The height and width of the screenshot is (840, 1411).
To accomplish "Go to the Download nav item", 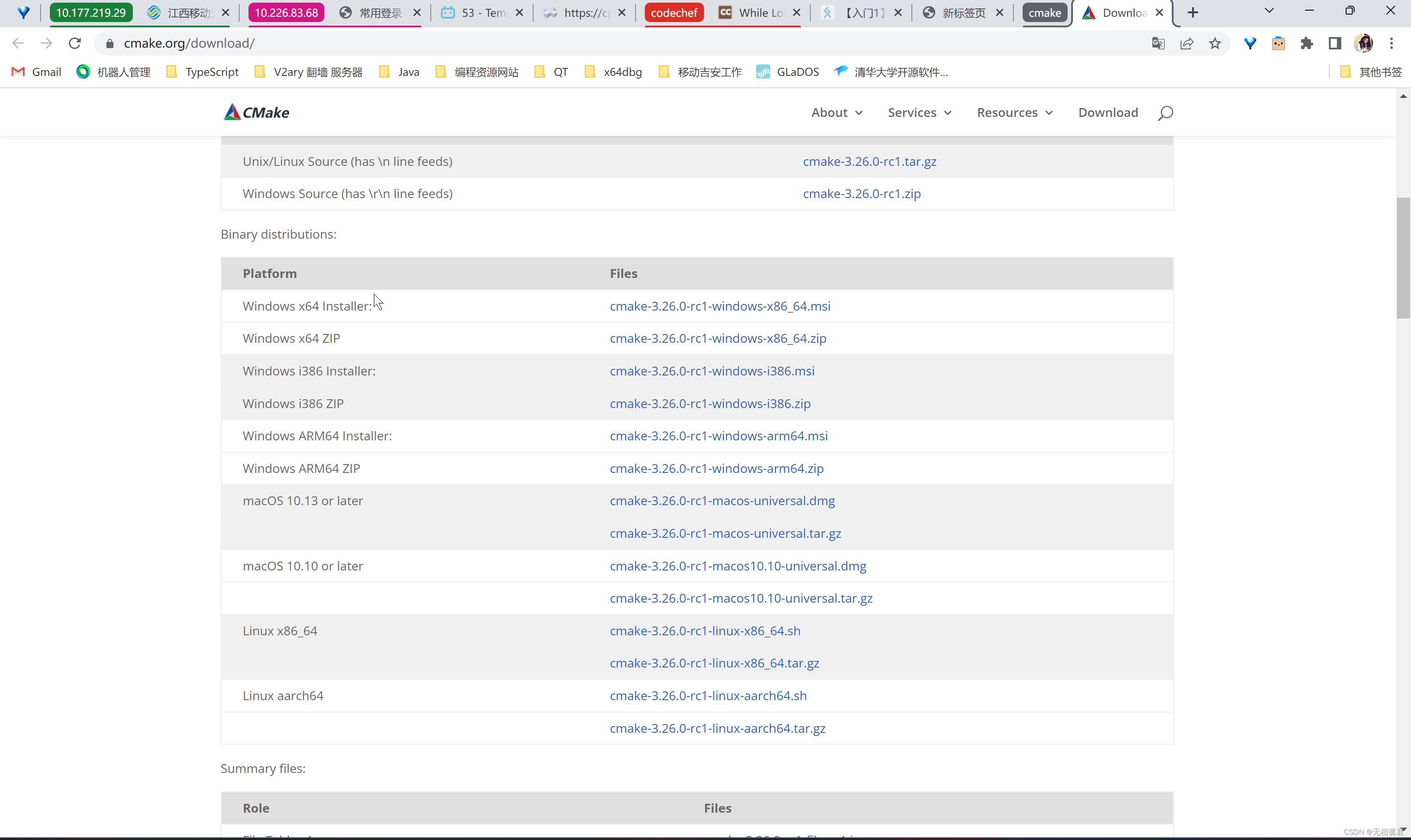I will click(x=1107, y=112).
